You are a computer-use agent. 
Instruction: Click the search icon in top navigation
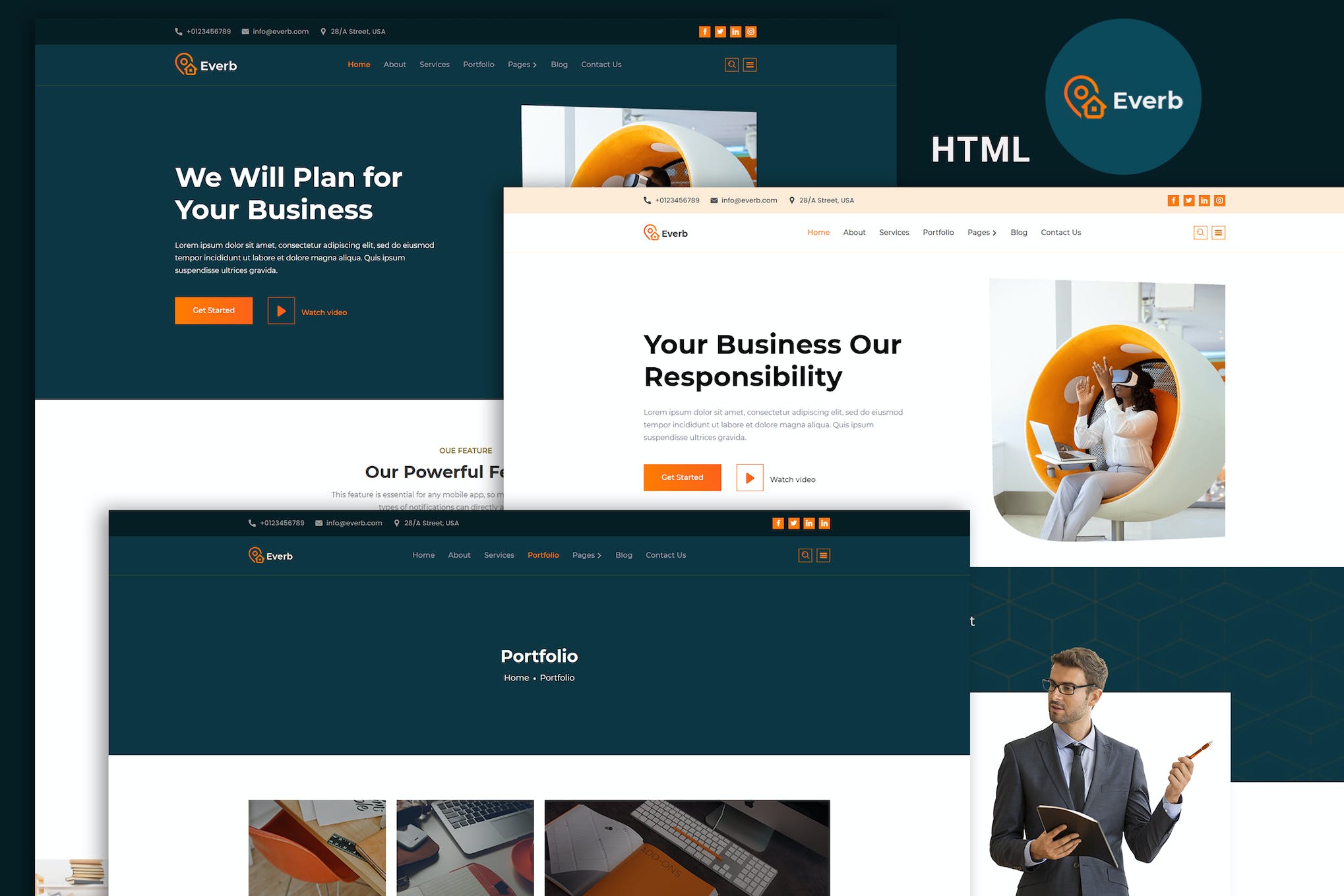point(730,64)
